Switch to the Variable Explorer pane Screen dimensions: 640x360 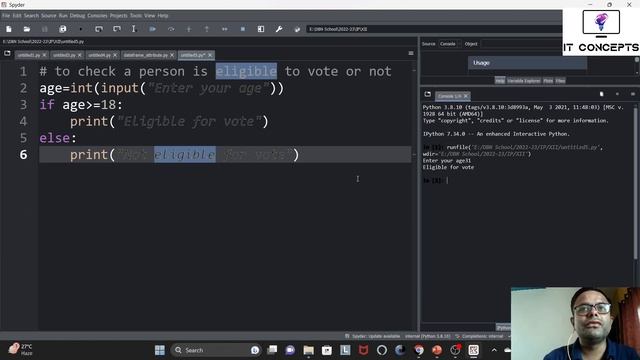[x=524, y=81]
